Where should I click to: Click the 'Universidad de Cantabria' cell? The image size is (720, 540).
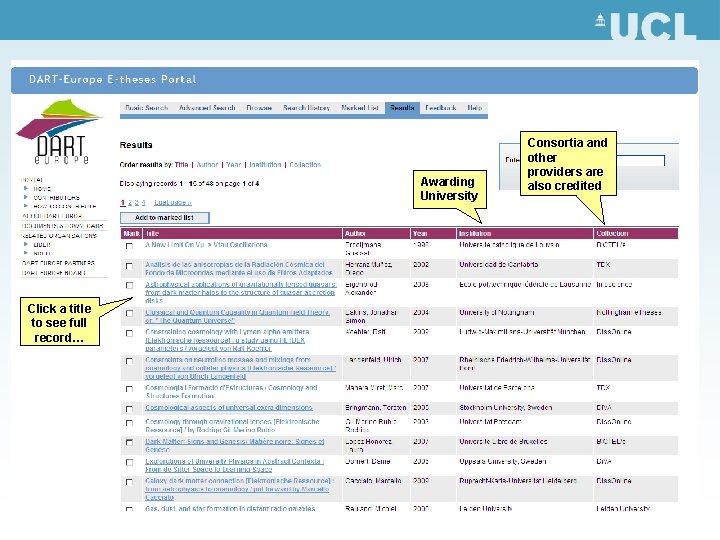click(x=499, y=264)
